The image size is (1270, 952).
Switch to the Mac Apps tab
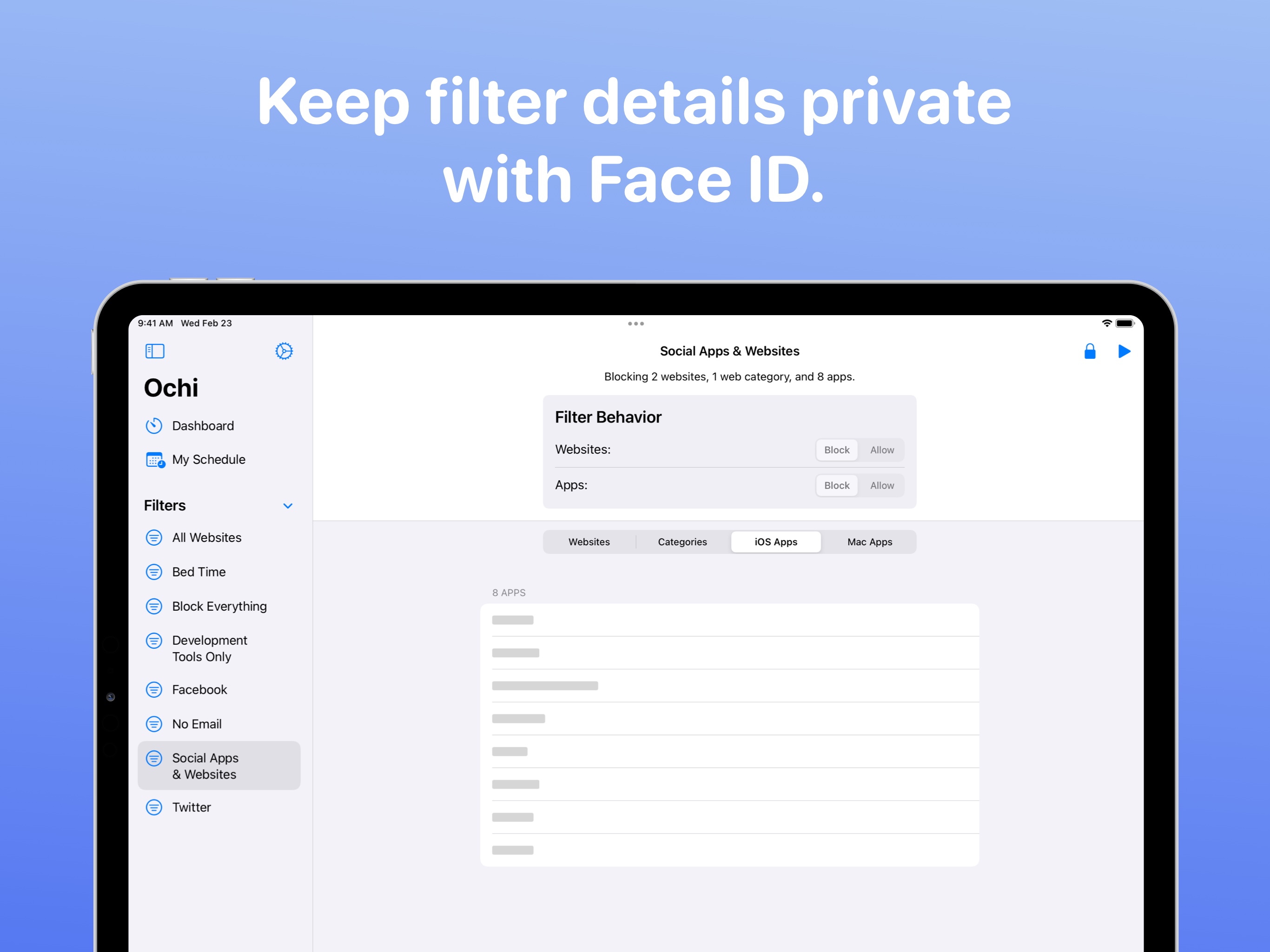[x=869, y=542]
